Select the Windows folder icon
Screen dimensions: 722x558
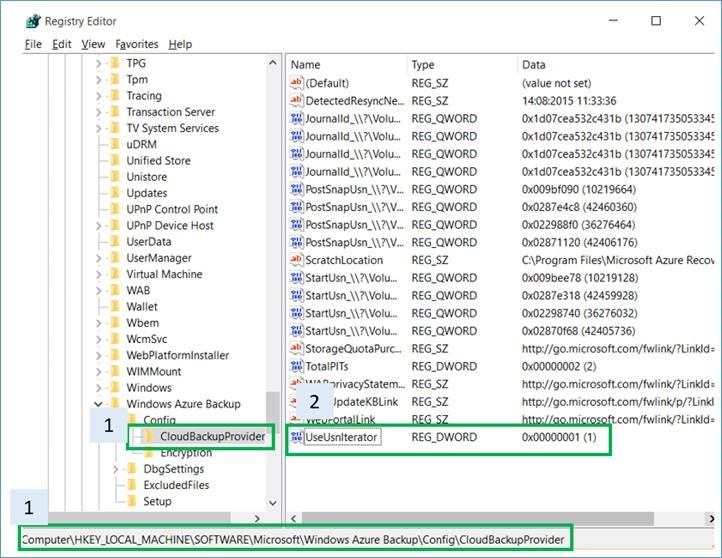click(x=115, y=388)
